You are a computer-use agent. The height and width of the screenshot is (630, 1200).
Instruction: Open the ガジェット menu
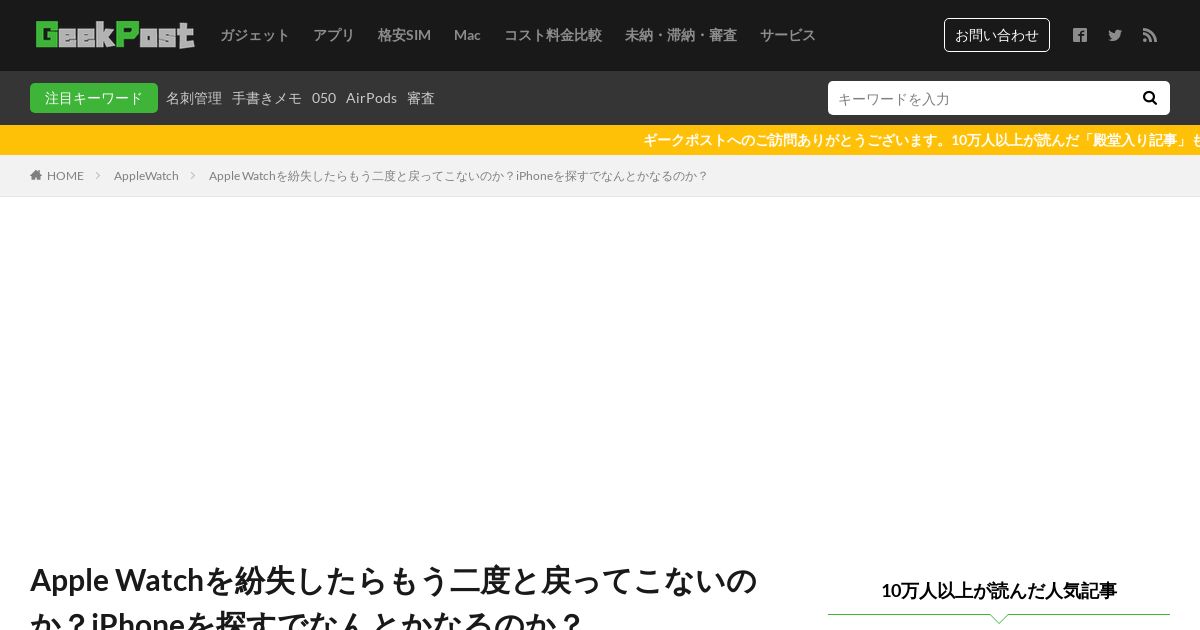[x=255, y=35]
